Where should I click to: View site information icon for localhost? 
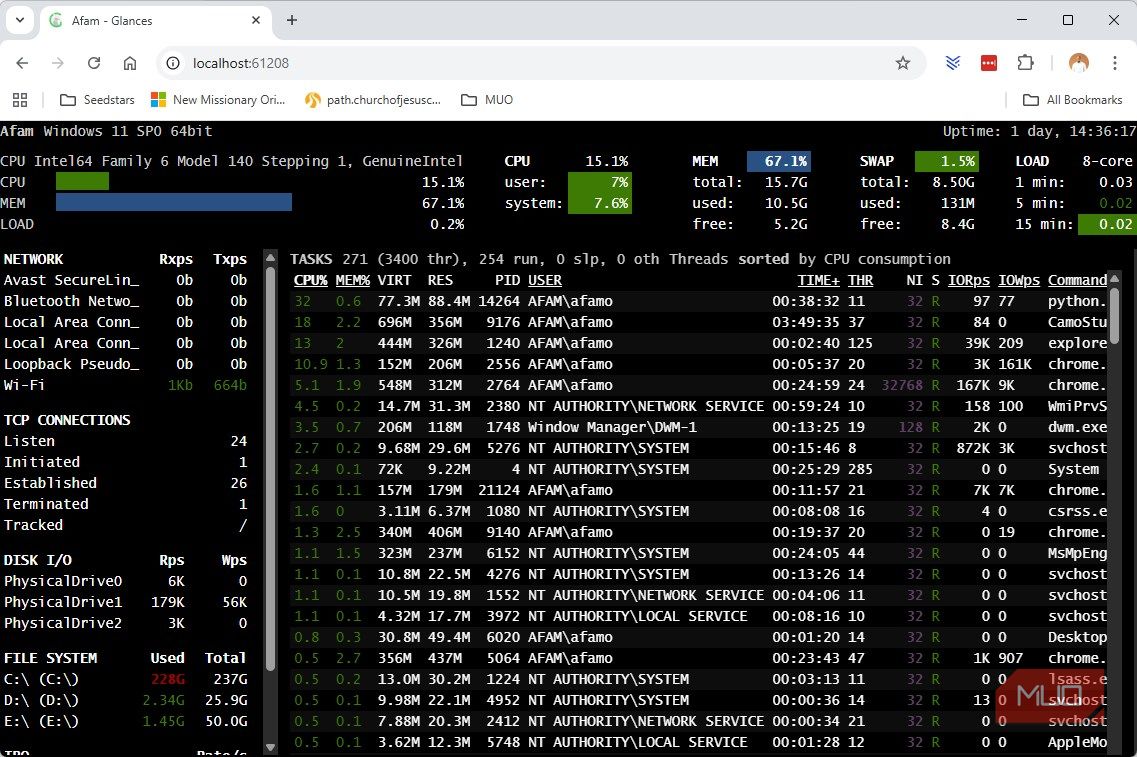(x=173, y=63)
